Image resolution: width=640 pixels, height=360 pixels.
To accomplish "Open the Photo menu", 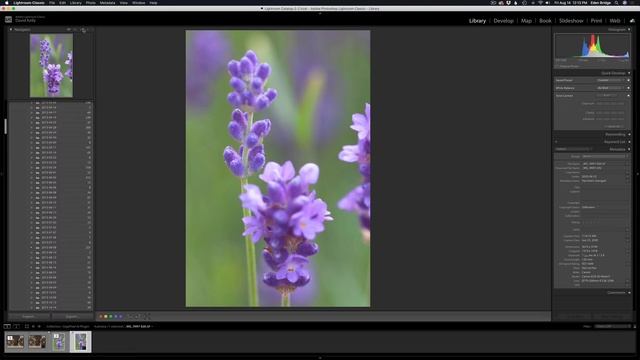I will (90, 3).
